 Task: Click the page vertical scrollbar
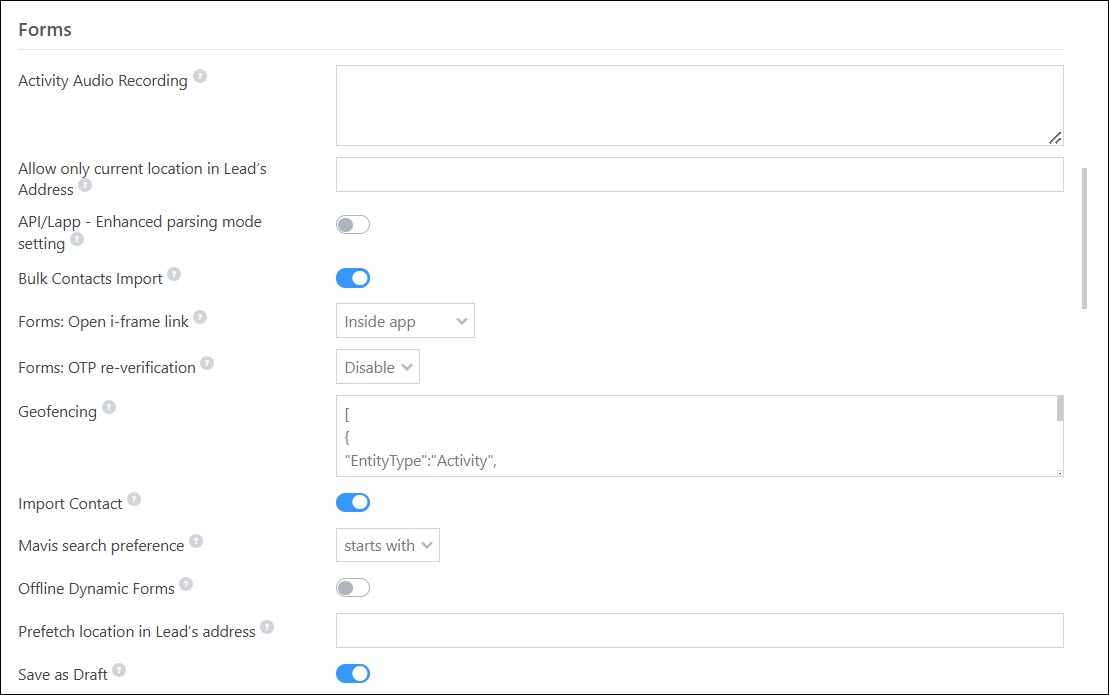click(1084, 239)
